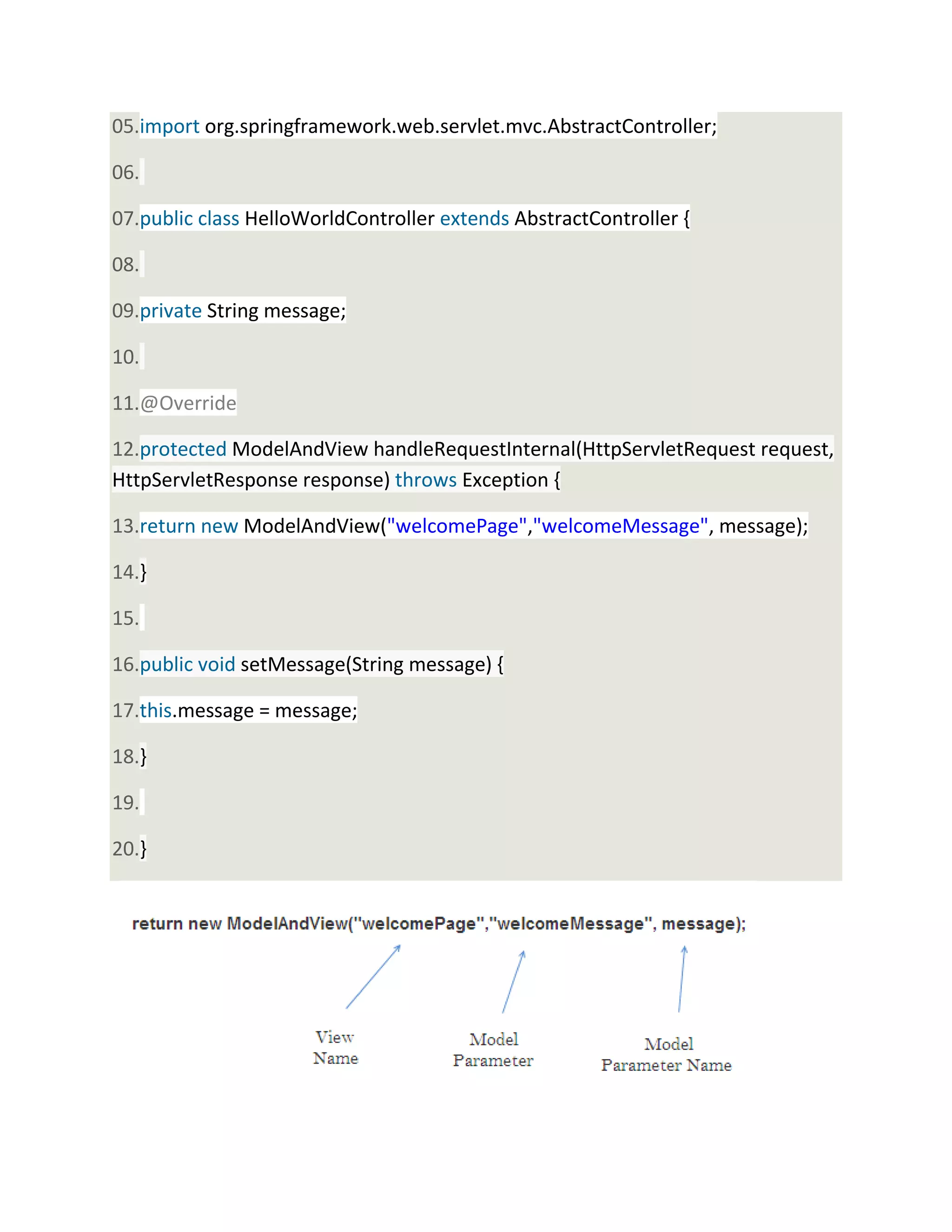Click the 'protected' keyword on line 12
The image size is (952, 1232).
point(183,449)
